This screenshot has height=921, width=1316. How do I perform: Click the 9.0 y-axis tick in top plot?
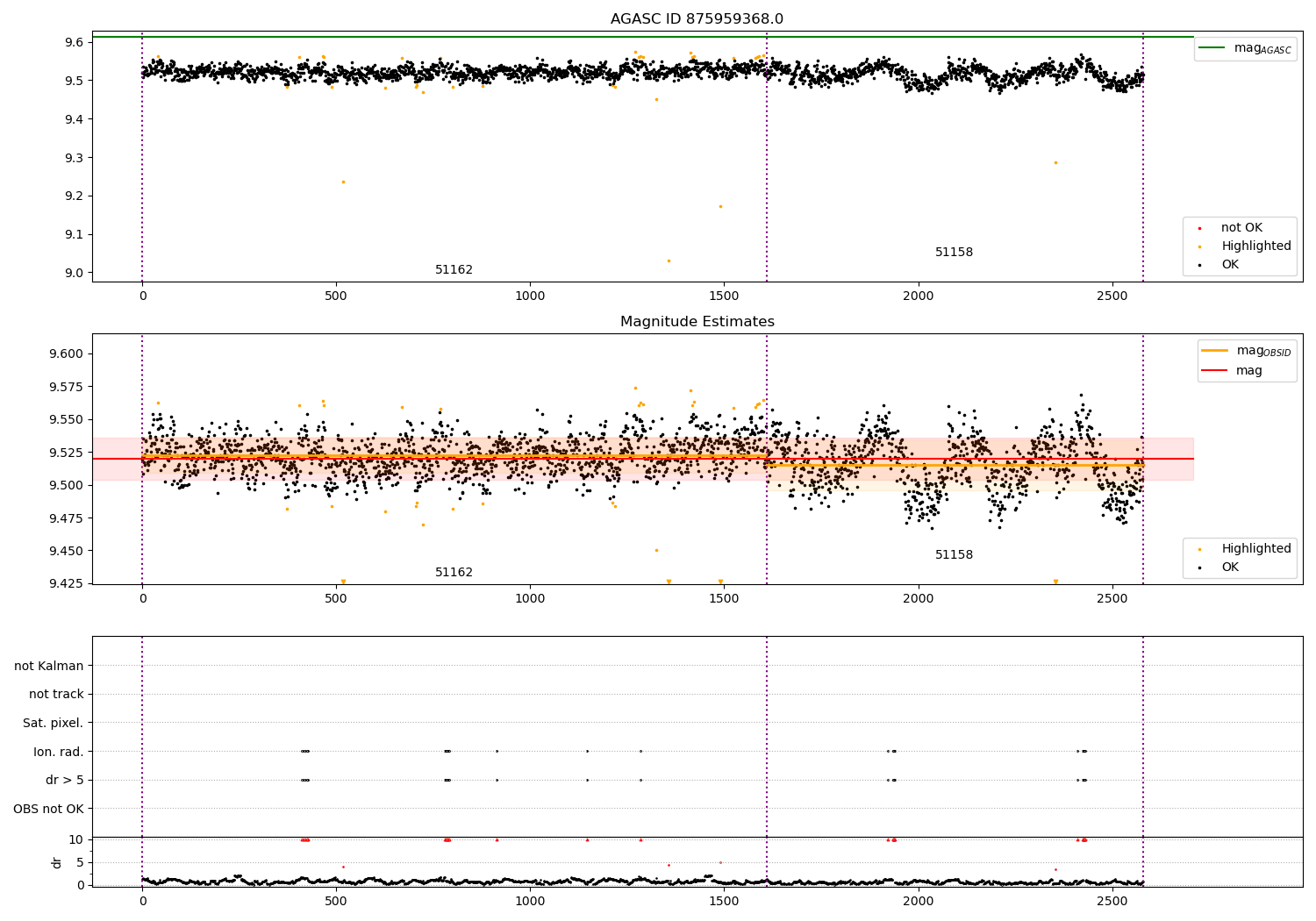click(x=75, y=273)
